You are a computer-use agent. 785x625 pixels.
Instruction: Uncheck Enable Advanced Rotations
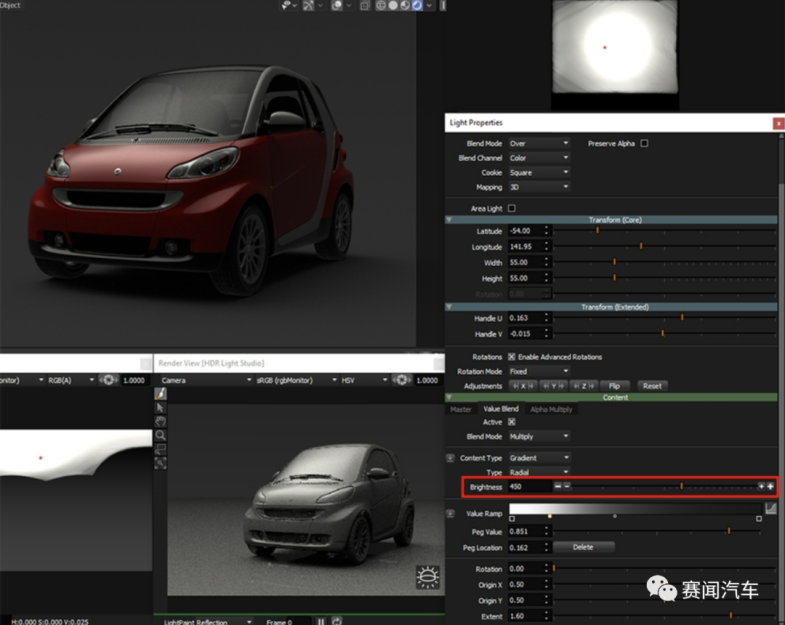point(512,356)
